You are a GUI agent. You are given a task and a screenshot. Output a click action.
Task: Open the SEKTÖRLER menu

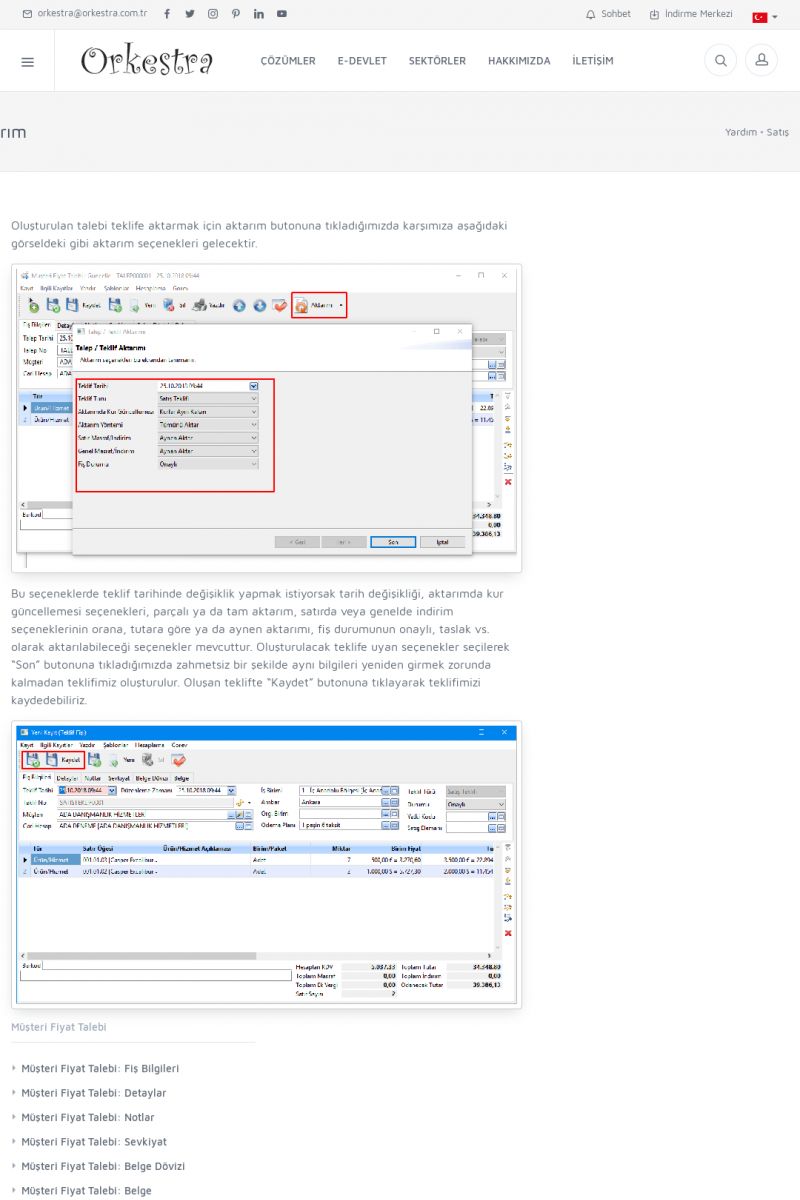(x=437, y=61)
